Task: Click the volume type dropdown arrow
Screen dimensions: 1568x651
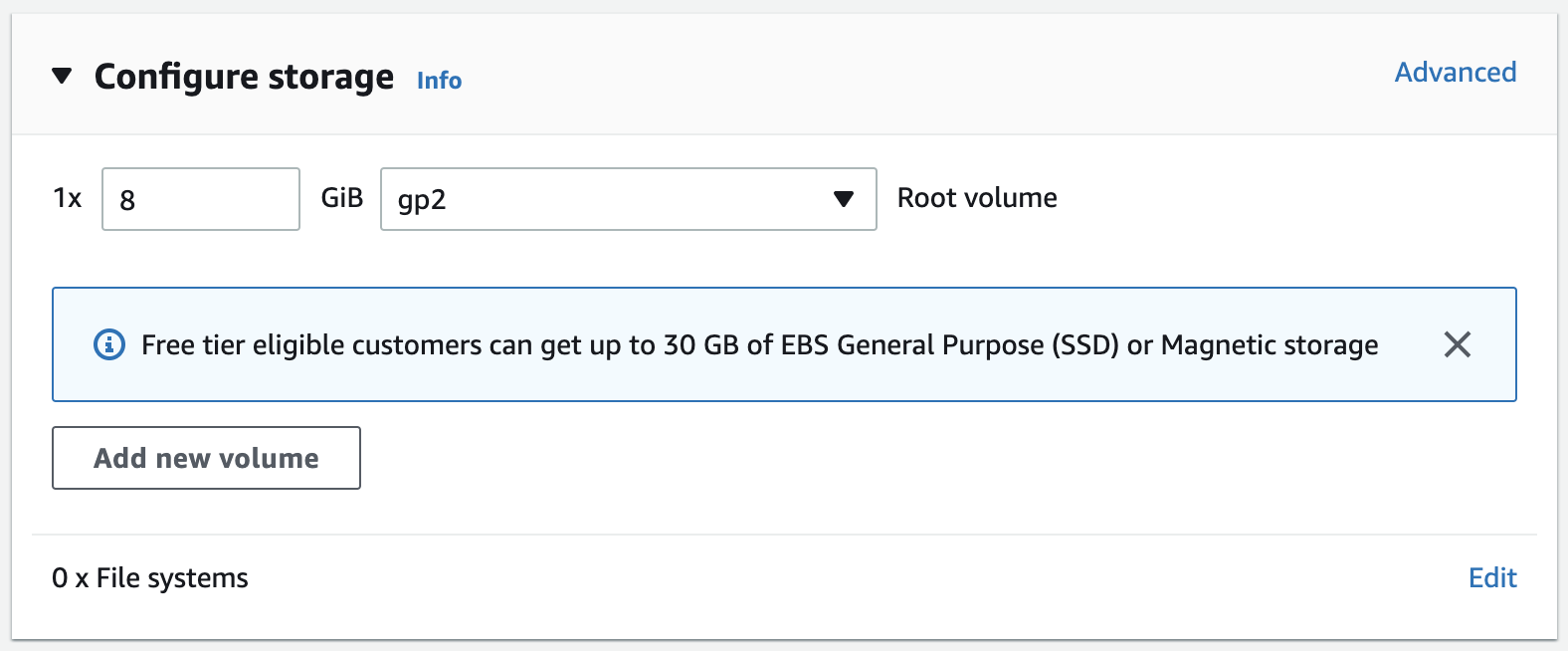Action: pyautogui.click(x=844, y=199)
